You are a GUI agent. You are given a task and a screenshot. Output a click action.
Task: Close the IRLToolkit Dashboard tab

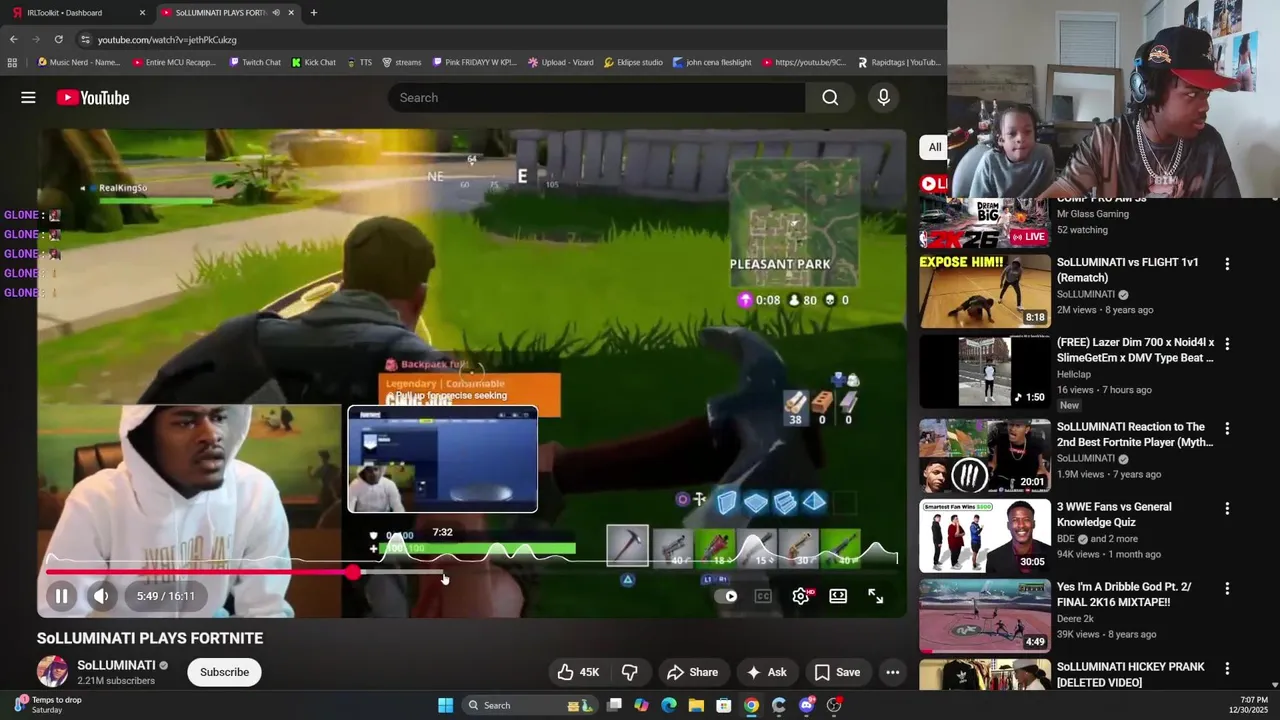tap(142, 13)
